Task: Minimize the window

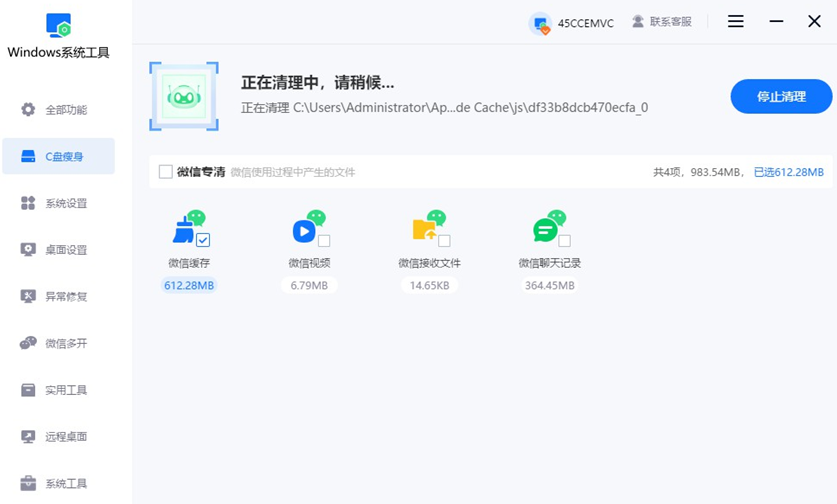Action: point(776,21)
